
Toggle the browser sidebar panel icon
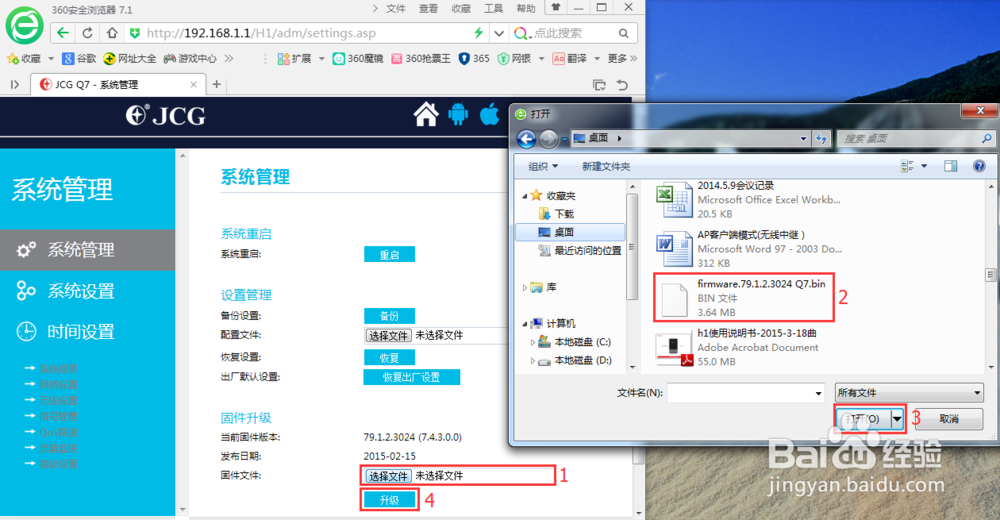[15, 84]
